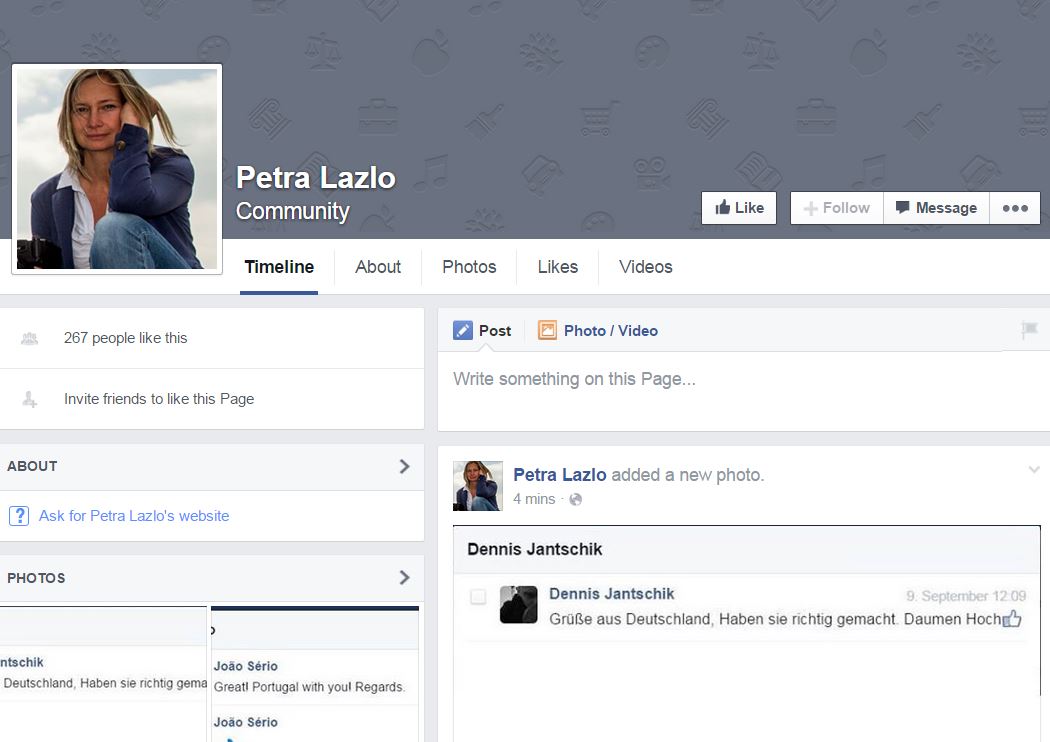Screen dimensions: 1050x742
Task: Switch to the Timeline tab
Action: point(279,267)
